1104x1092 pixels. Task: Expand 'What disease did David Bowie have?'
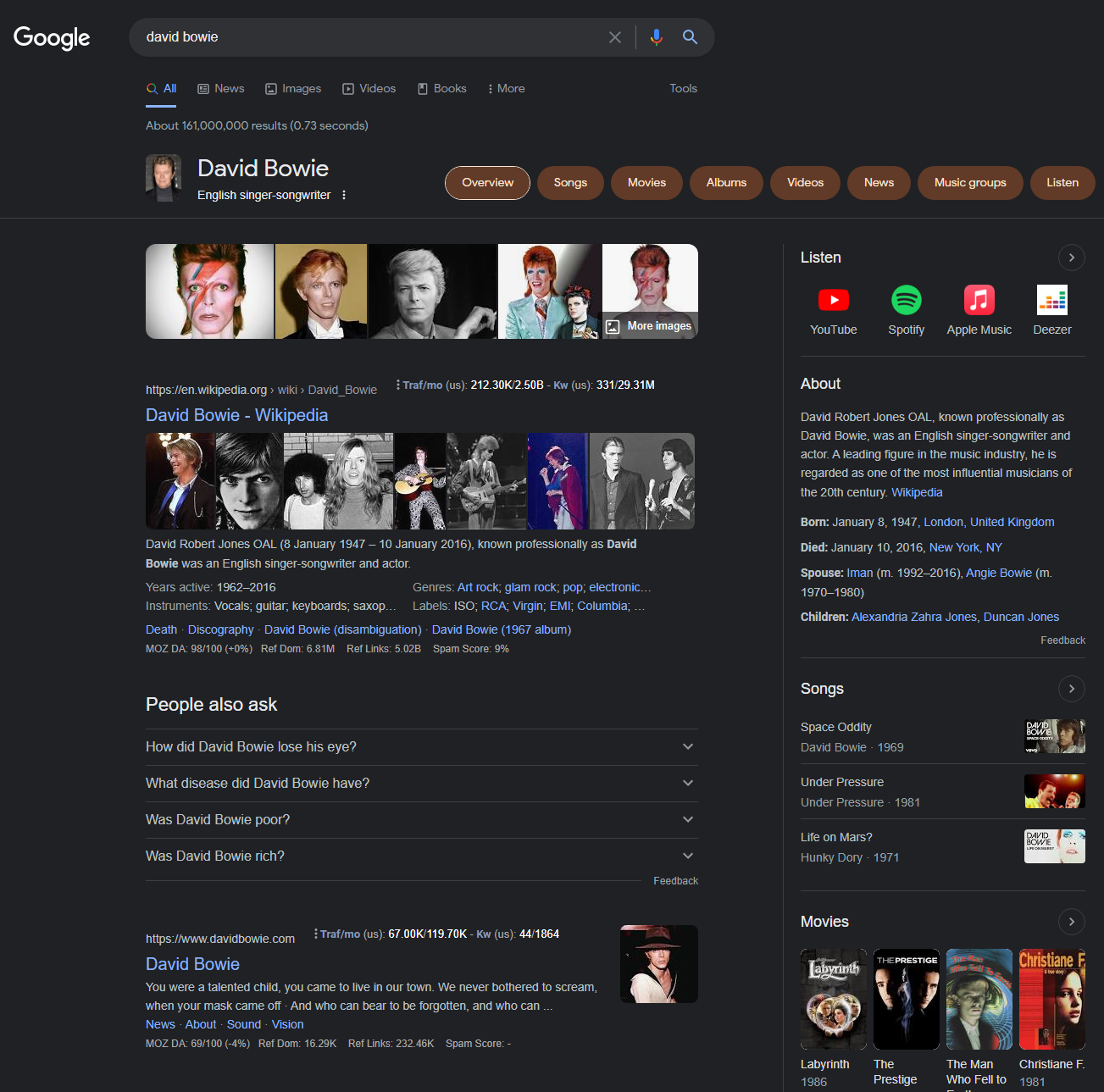(x=422, y=784)
